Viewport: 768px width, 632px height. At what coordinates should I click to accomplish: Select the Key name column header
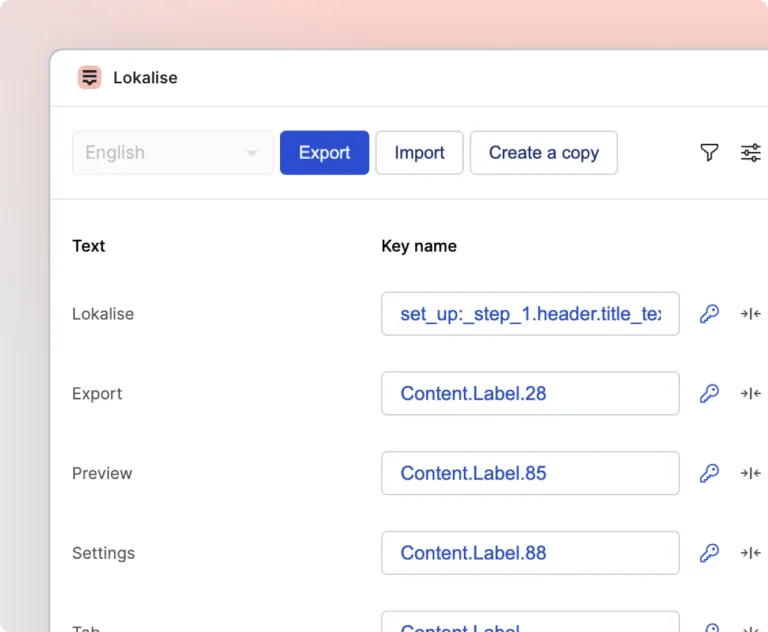(x=419, y=246)
